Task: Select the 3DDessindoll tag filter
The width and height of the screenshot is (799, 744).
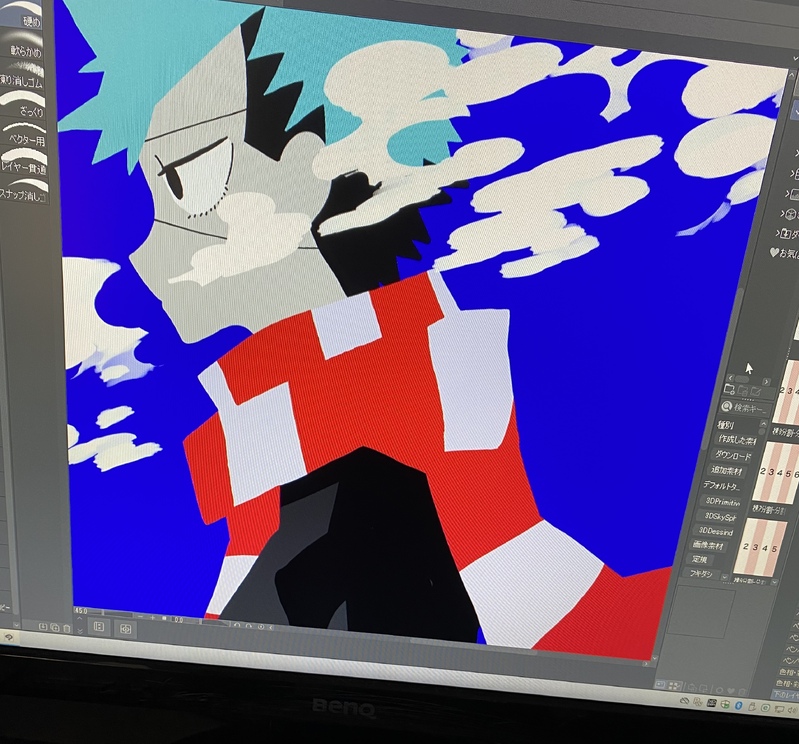Action: (x=714, y=531)
